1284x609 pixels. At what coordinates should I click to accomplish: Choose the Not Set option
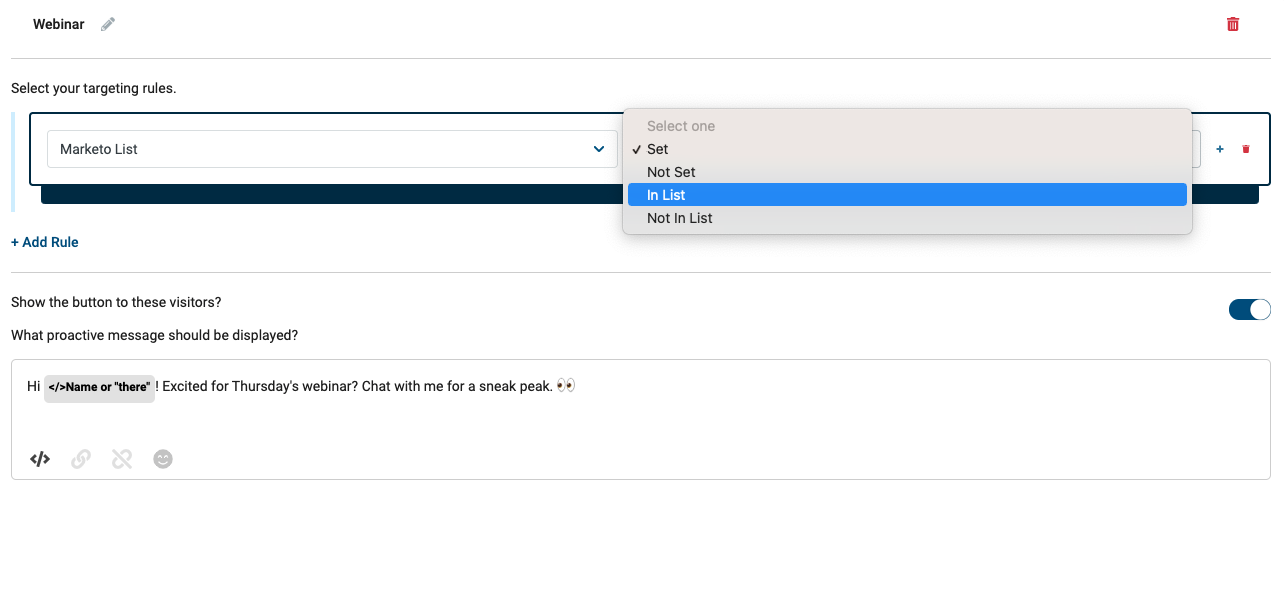click(907, 172)
